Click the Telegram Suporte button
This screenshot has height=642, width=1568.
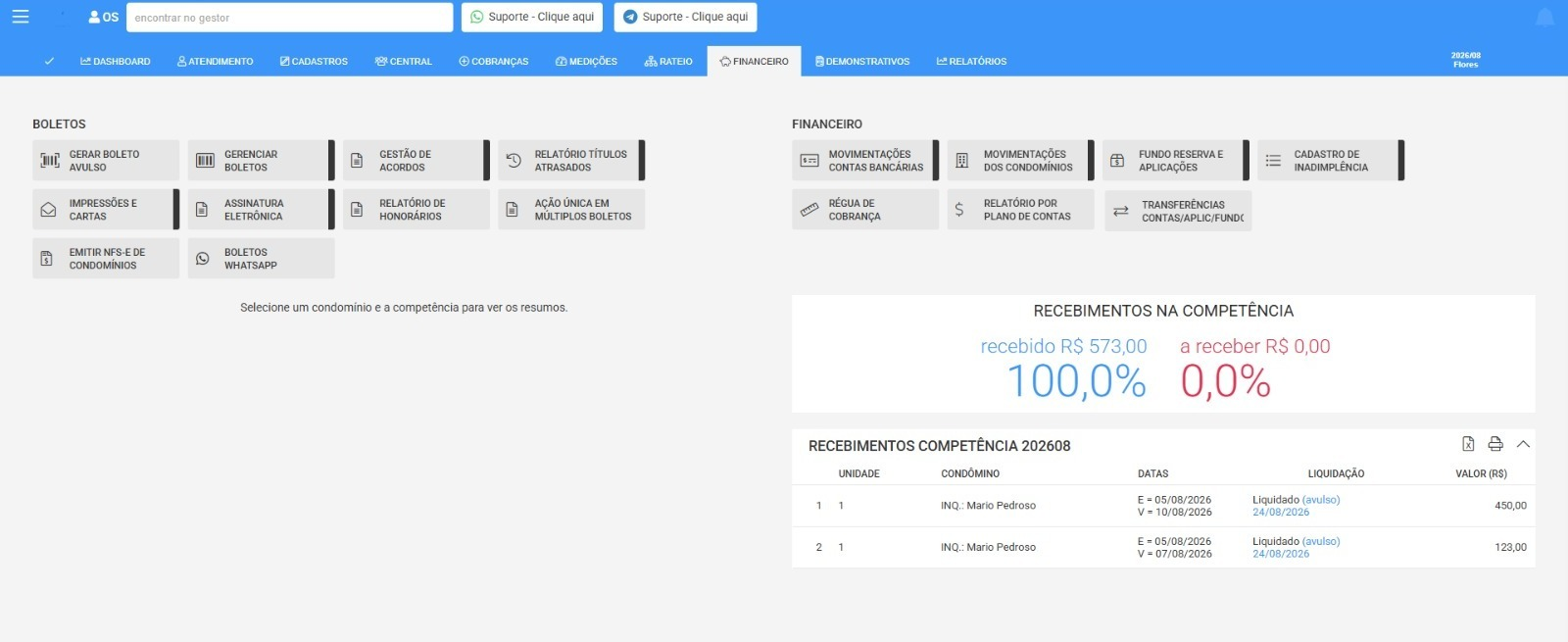coord(686,17)
